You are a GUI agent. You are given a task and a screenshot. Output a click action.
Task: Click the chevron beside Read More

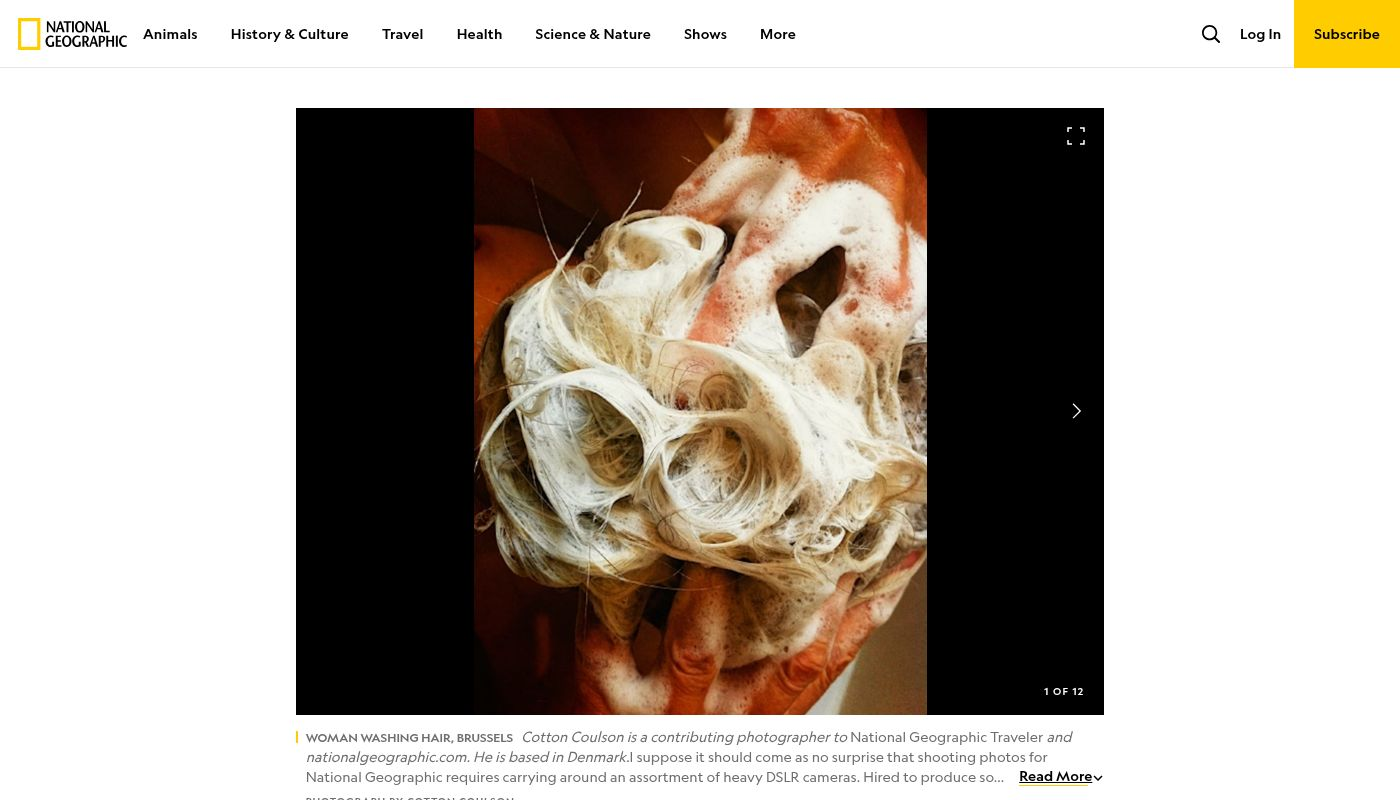(1098, 778)
